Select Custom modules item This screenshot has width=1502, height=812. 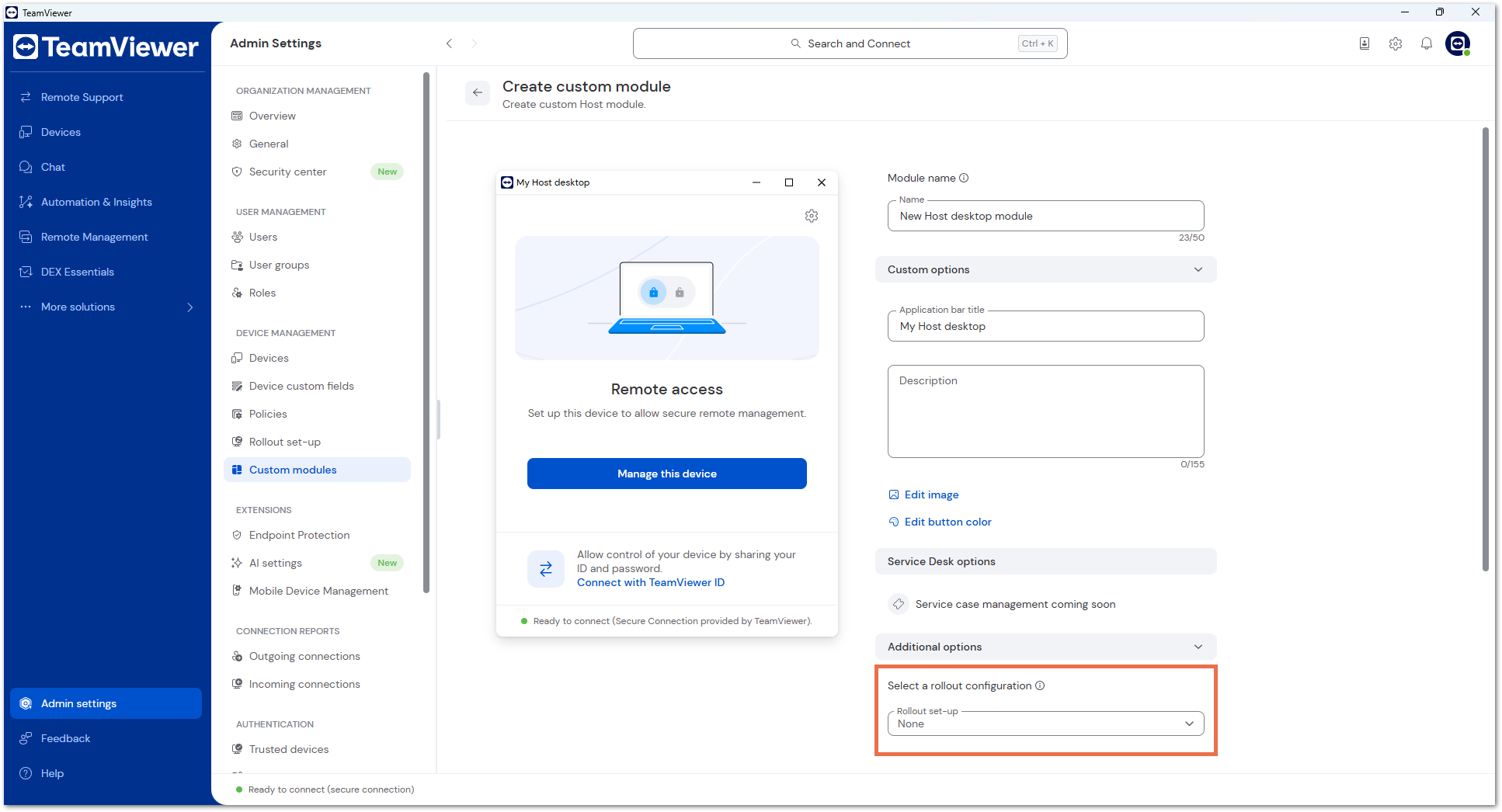pos(317,470)
